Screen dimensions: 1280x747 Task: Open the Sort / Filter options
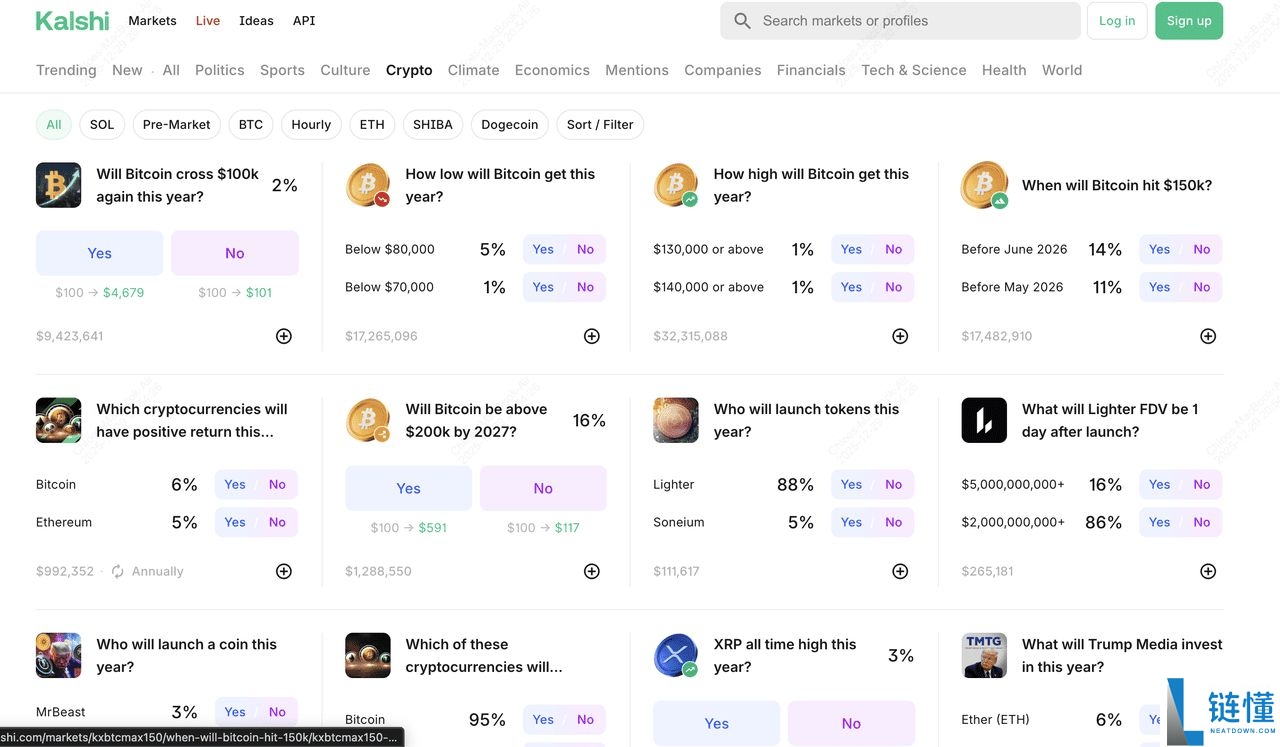(600, 125)
